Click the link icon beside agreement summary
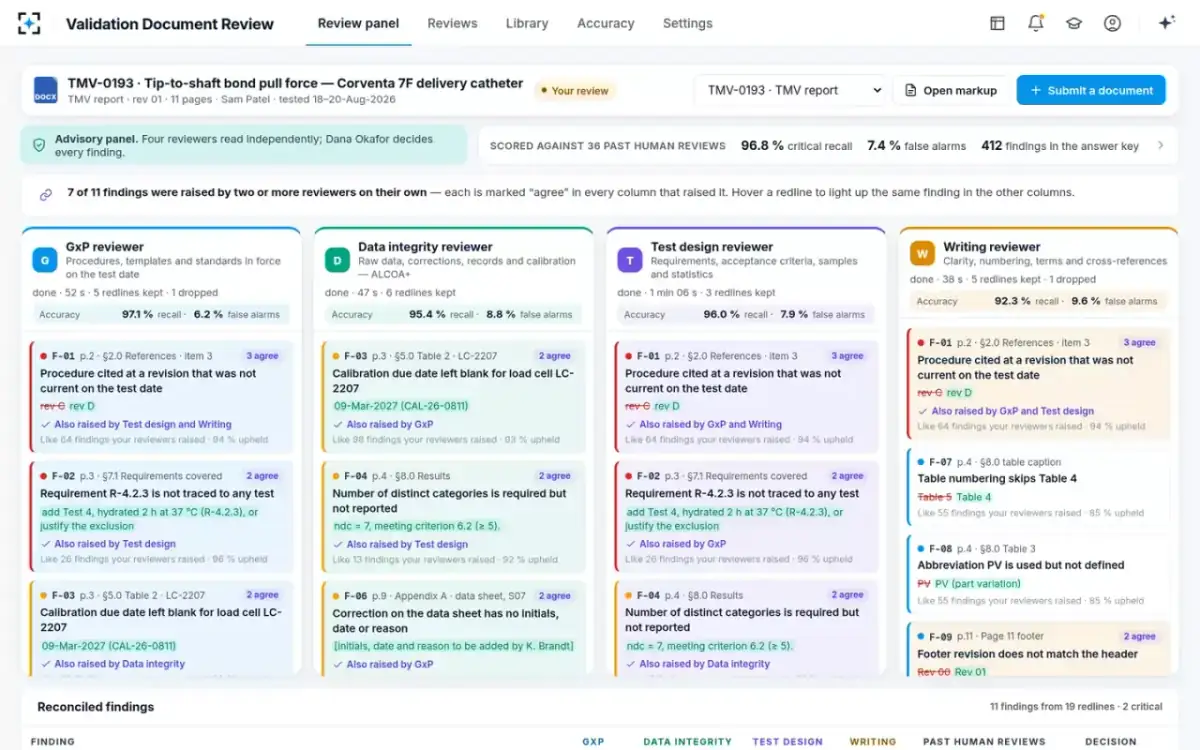This screenshot has height=750, width=1200. pos(45,195)
